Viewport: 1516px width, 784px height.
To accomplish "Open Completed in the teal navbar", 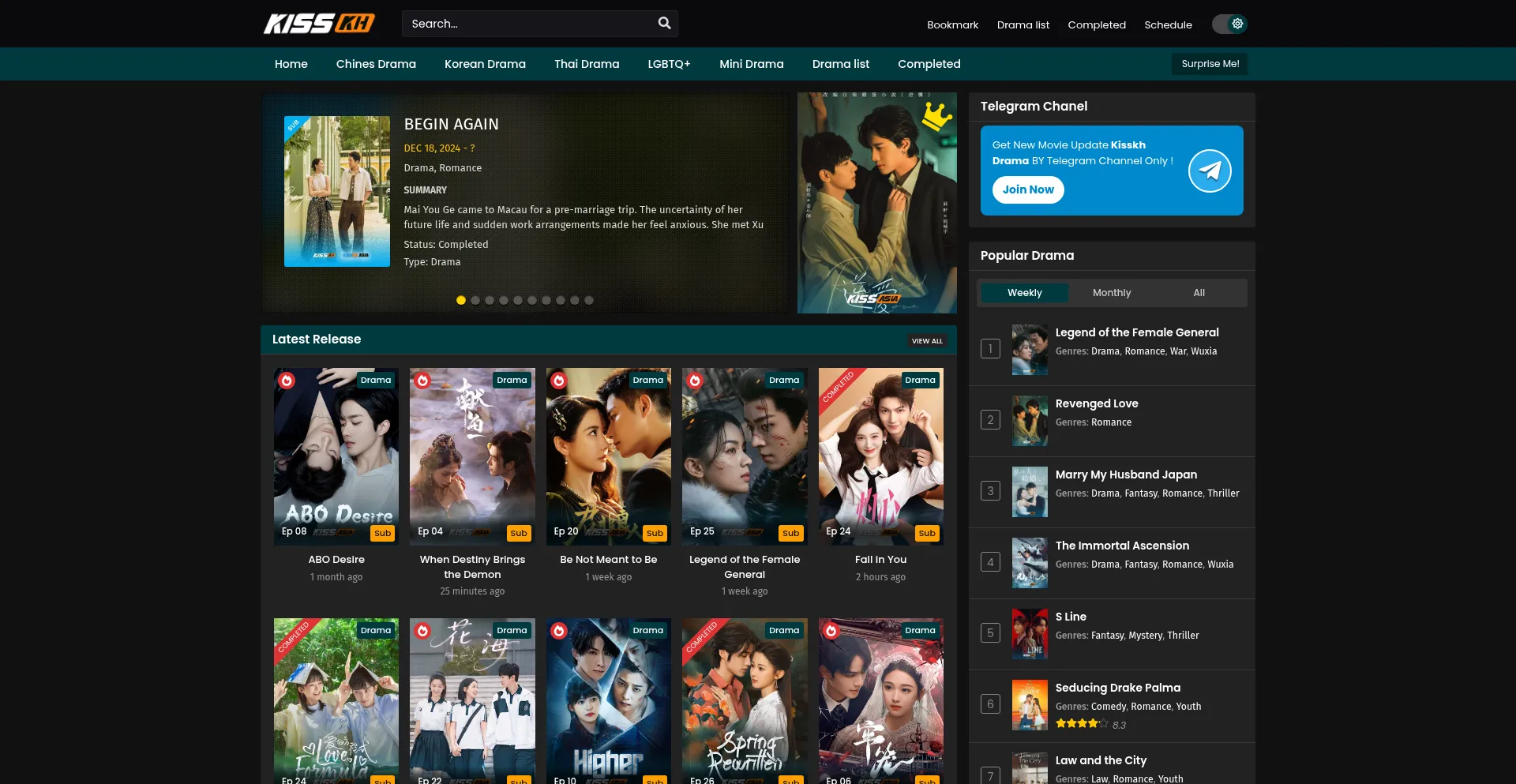I will [x=929, y=64].
